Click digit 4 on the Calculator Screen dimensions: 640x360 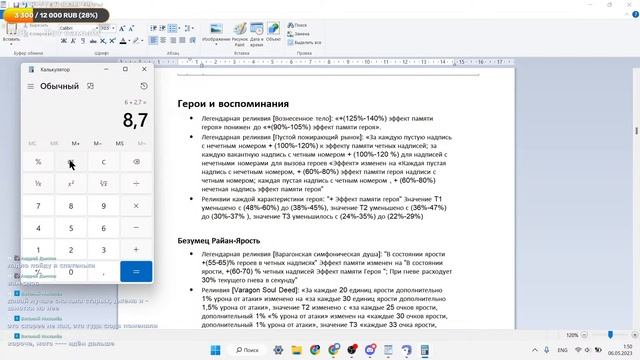click(x=38, y=227)
